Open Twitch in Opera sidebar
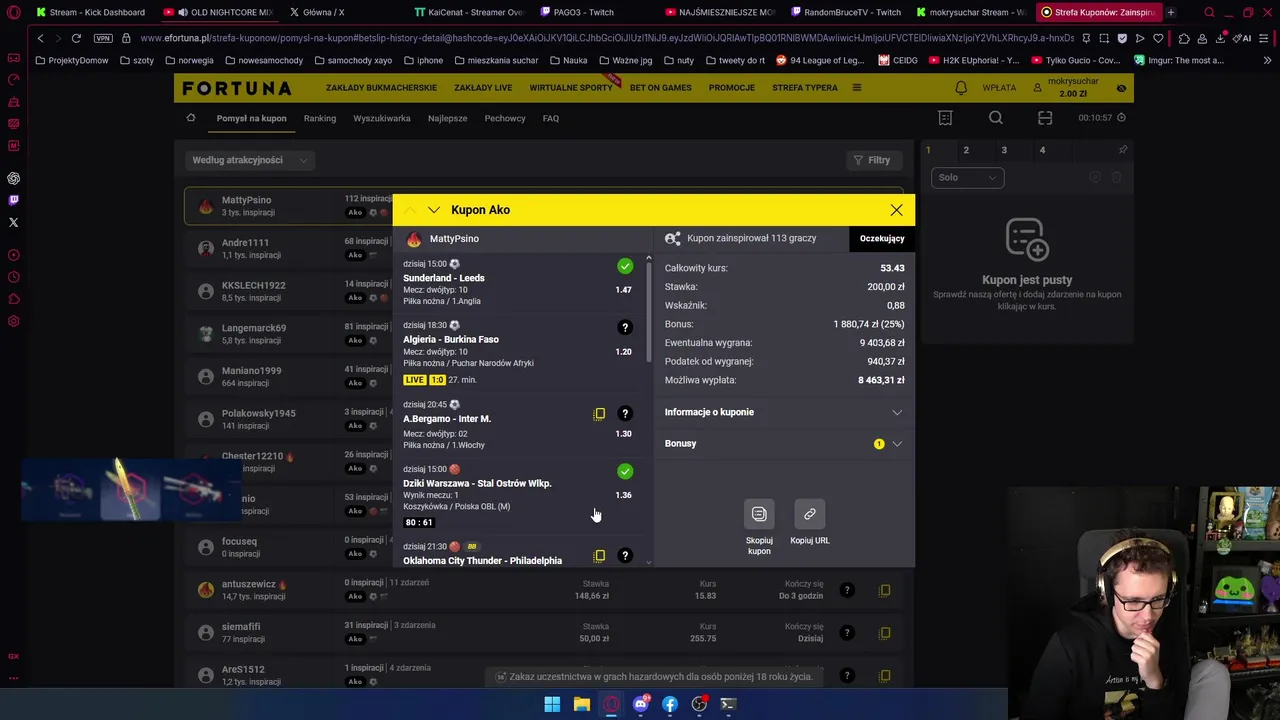The height and width of the screenshot is (720, 1280). click(x=14, y=200)
